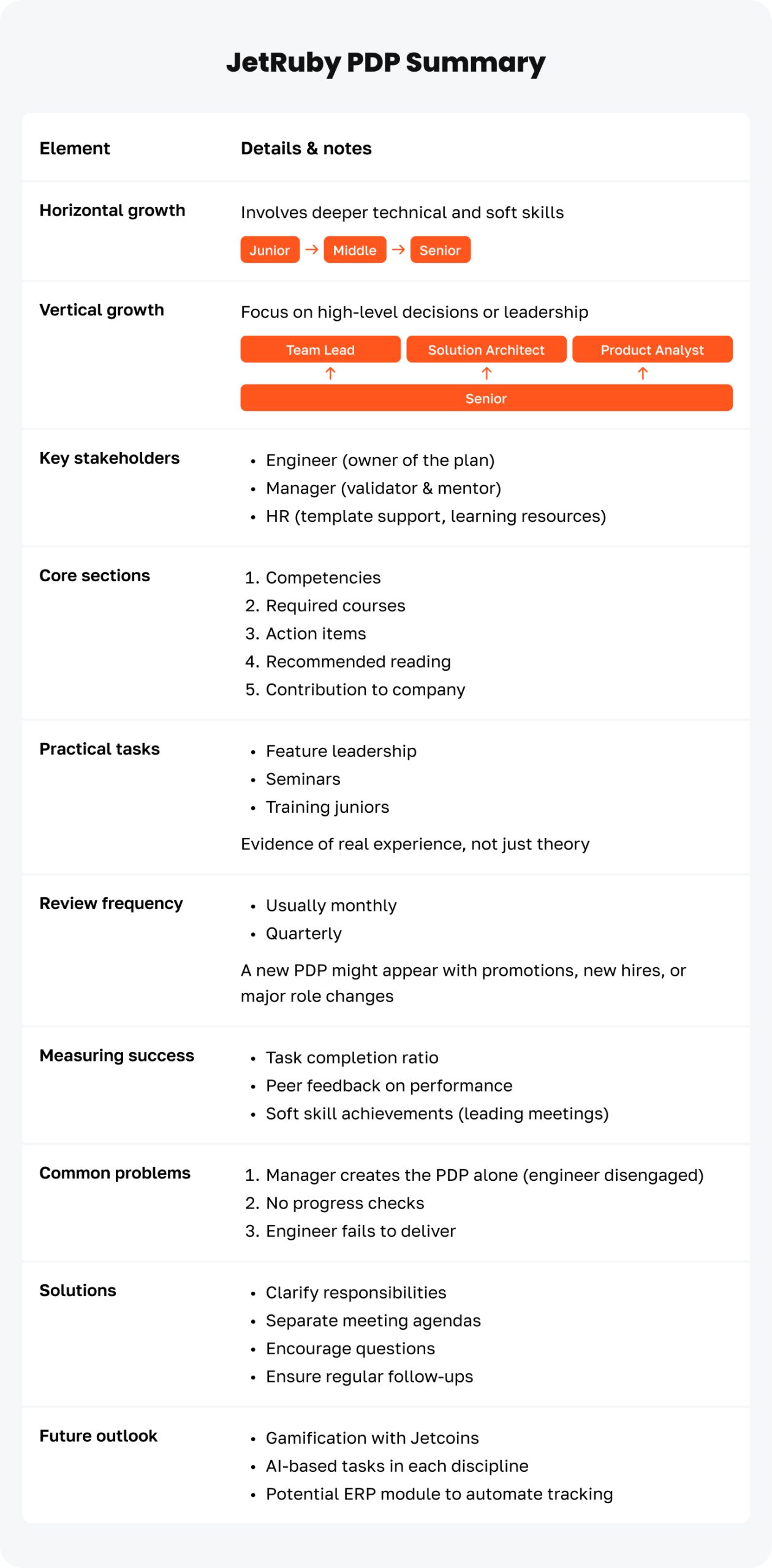Screen dimensions: 772x1568
Task: Click the arrow between Middle and Senior
Action: pyautogui.click(x=398, y=250)
